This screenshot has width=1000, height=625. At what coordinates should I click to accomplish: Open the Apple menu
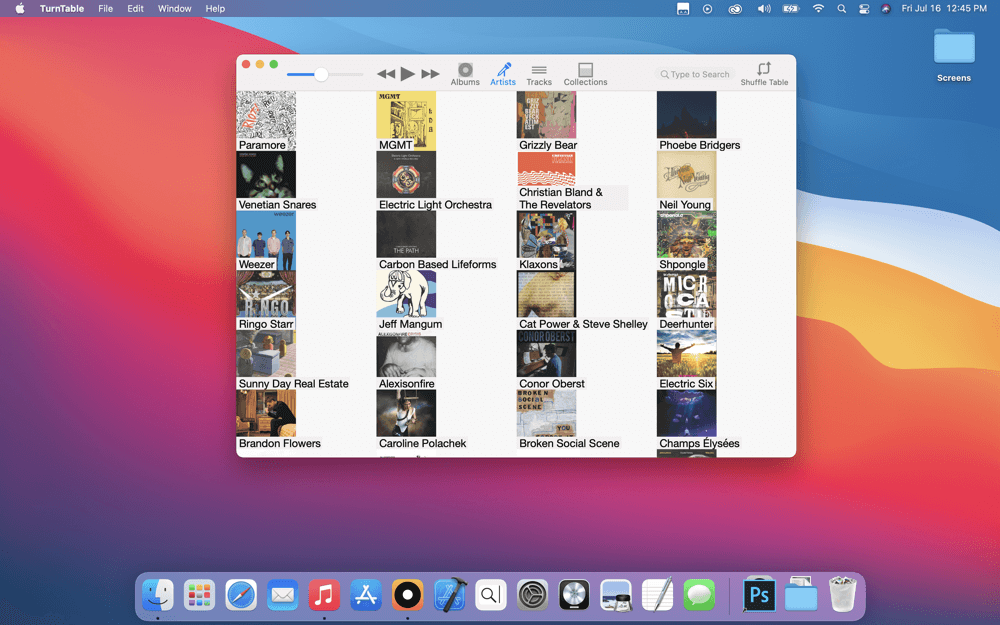(20, 8)
